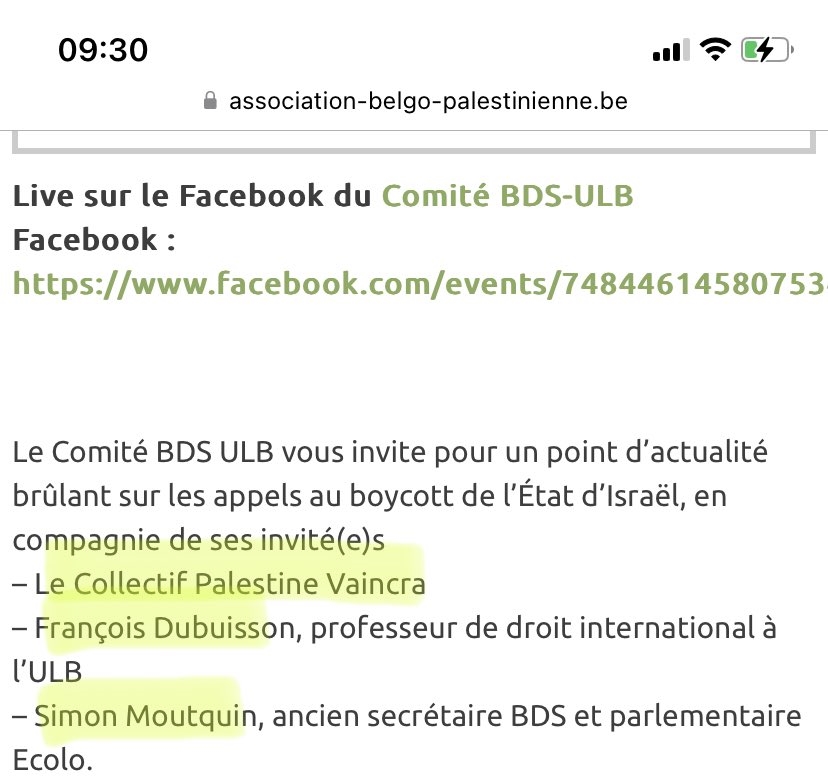
Task: Tap the "Le Comité BDS ULB vous invite" line
Action: point(390,452)
